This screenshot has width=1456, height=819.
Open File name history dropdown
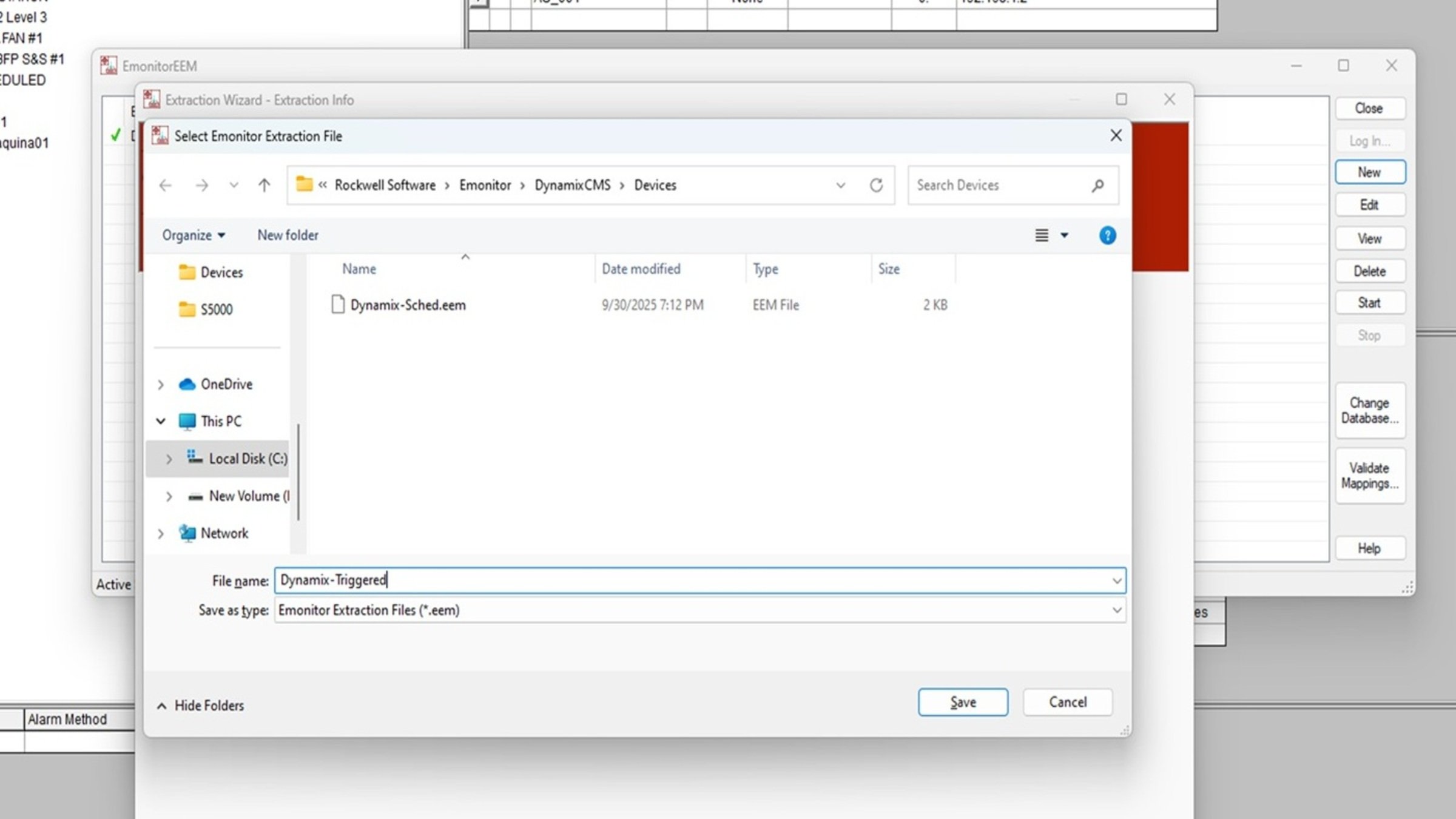coord(1117,581)
